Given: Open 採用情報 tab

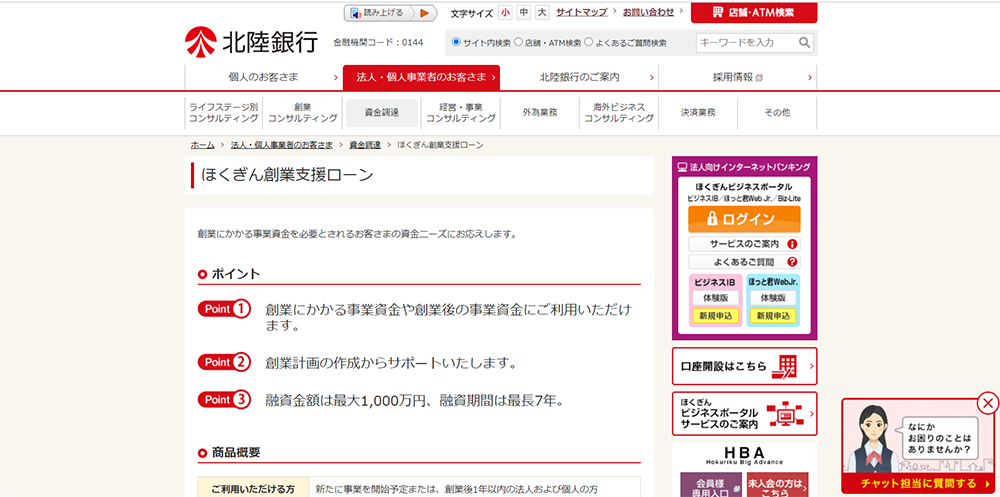Looking at the screenshot, I should [737, 77].
